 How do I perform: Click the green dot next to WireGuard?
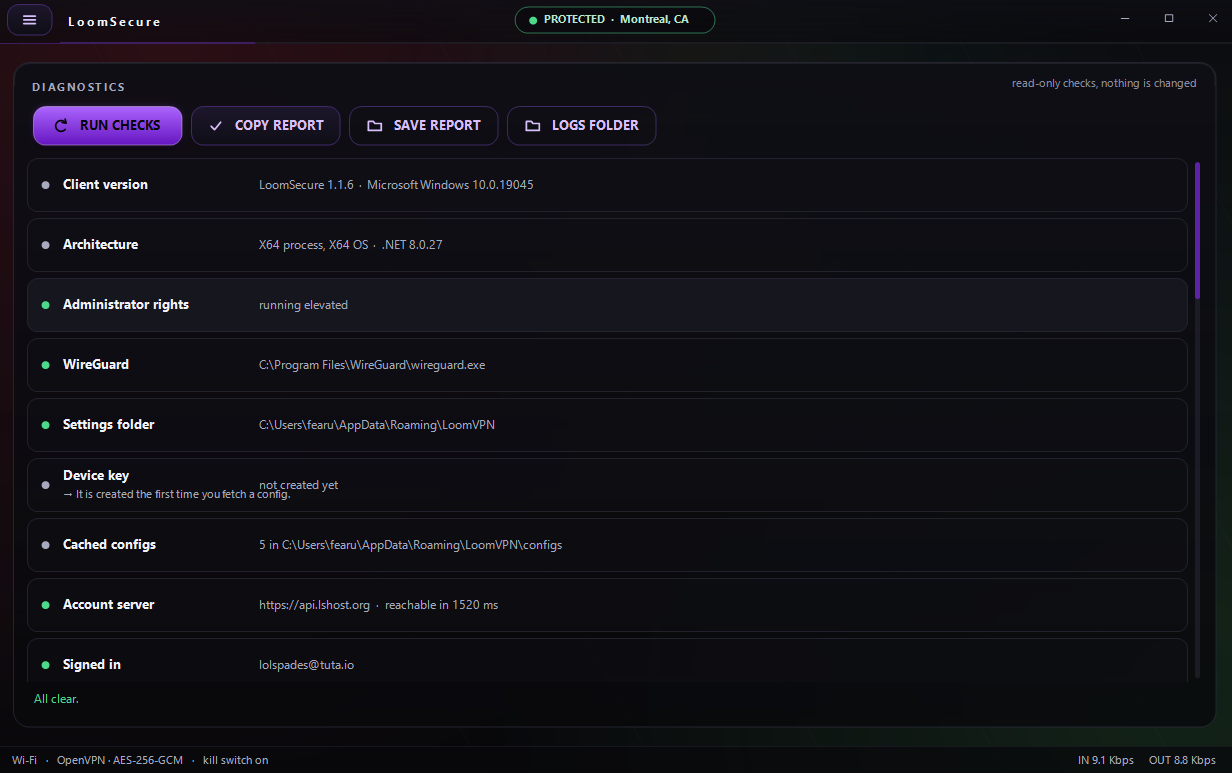click(x=45, y=365)
